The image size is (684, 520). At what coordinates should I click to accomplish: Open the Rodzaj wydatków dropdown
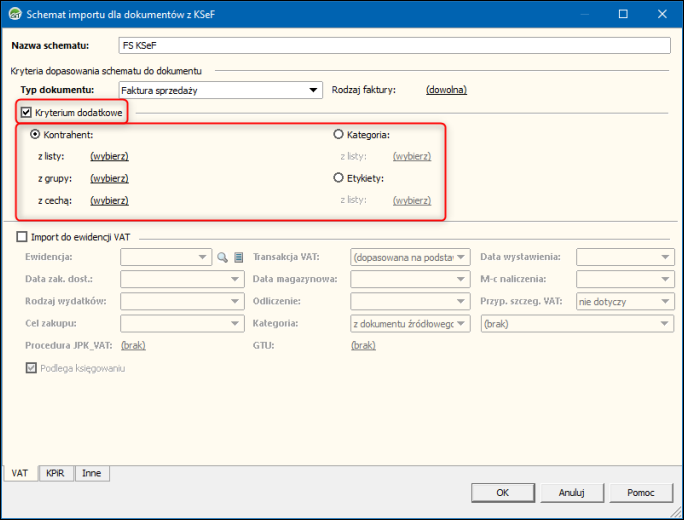tap(182, 301)
